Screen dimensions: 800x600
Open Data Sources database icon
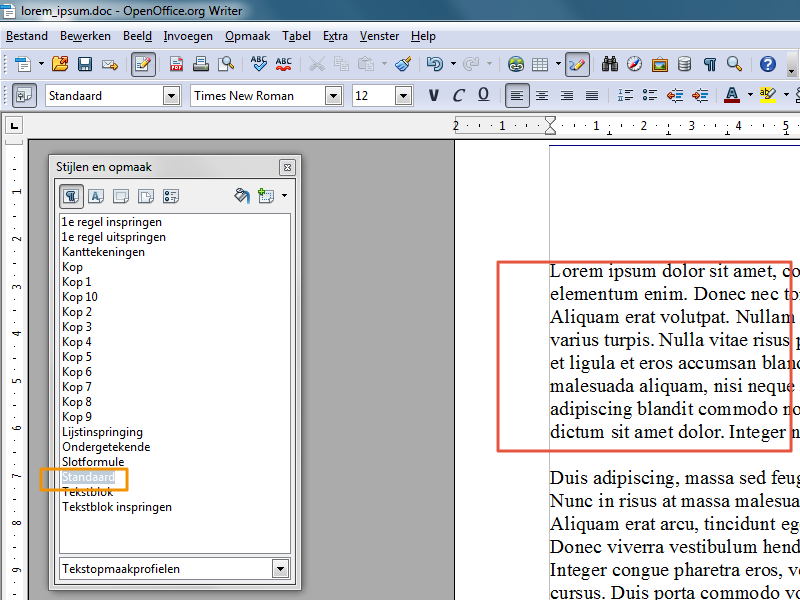point(684,64)
